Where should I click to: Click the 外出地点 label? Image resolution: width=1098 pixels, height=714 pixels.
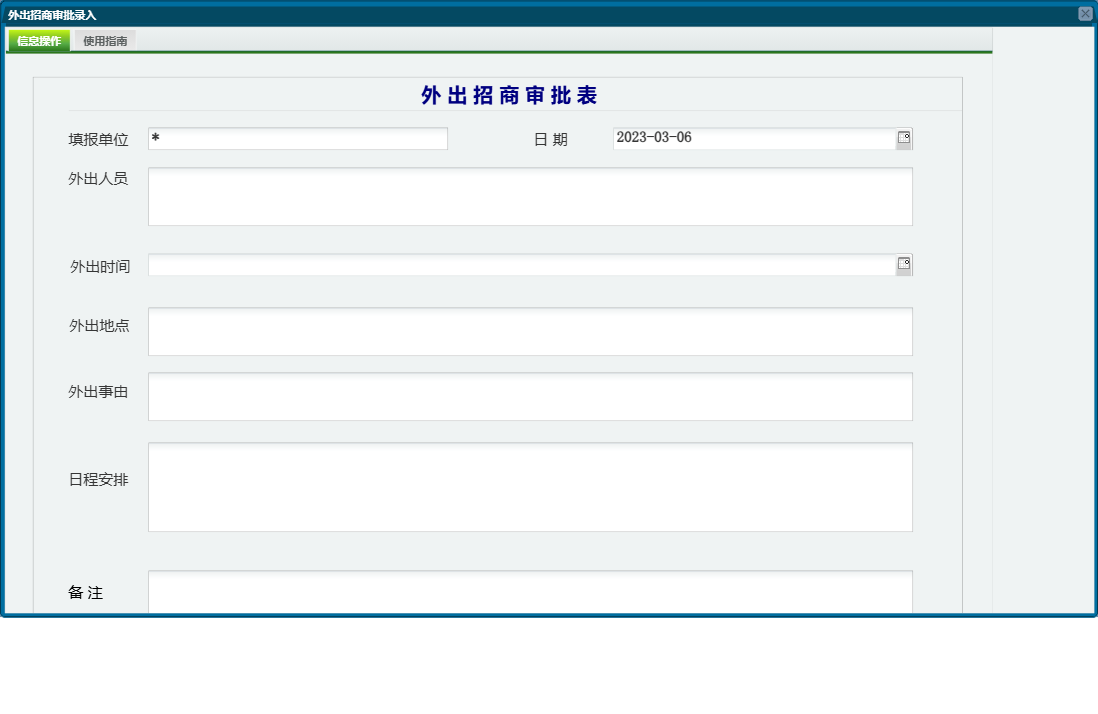click(99, 326)
